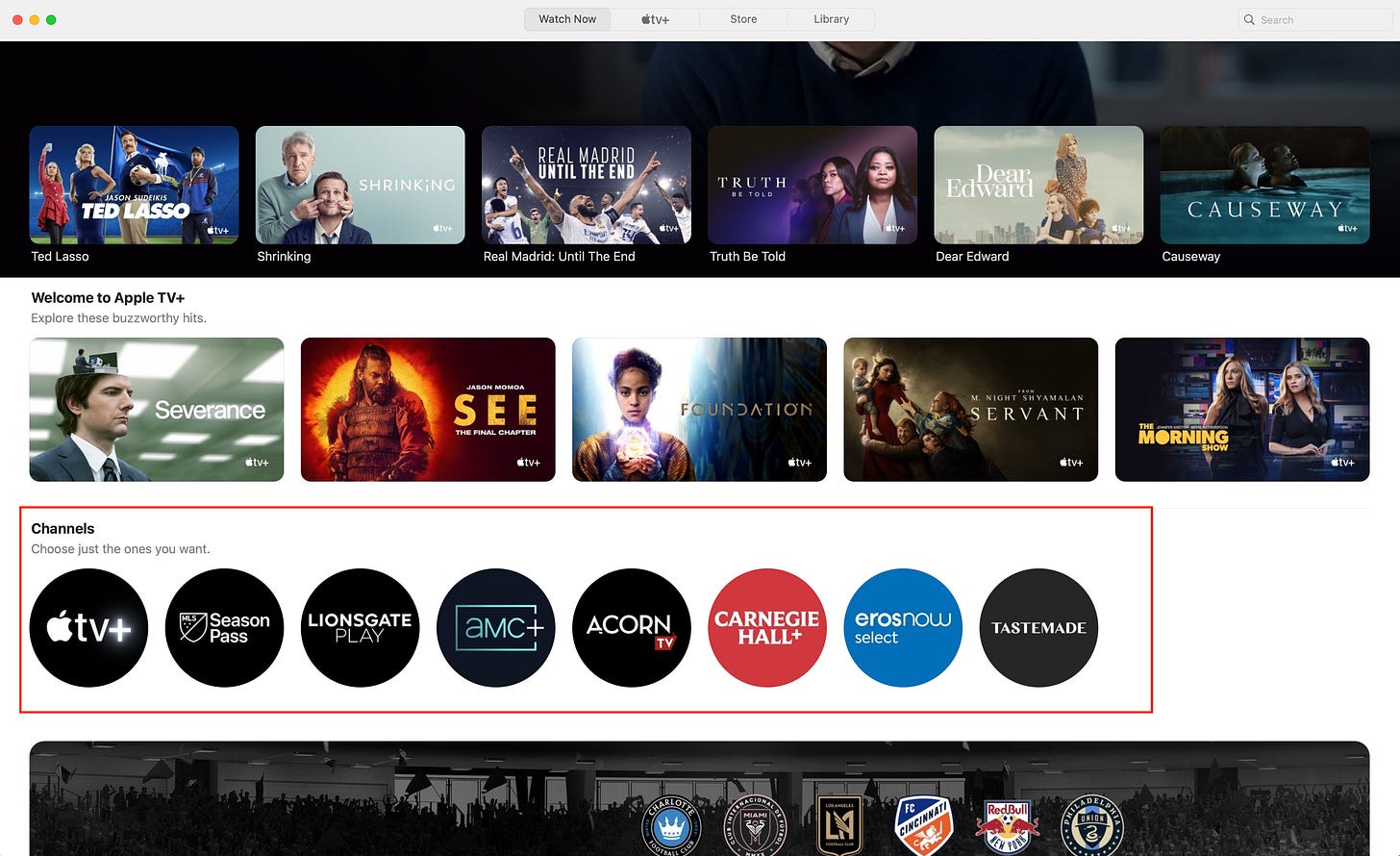1400x856 pixels.
Task: Open the Causeway poster
Action: coord(1265,185)
